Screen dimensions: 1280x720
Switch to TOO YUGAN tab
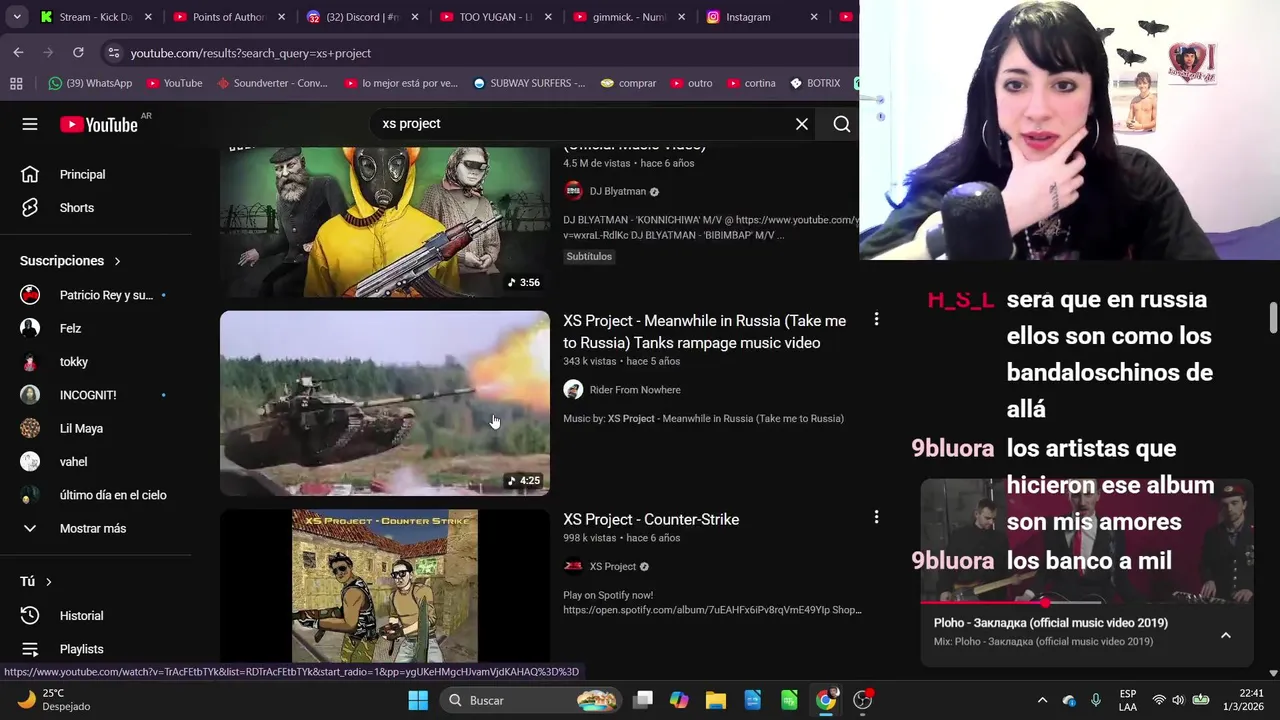[x=495, y=17]
